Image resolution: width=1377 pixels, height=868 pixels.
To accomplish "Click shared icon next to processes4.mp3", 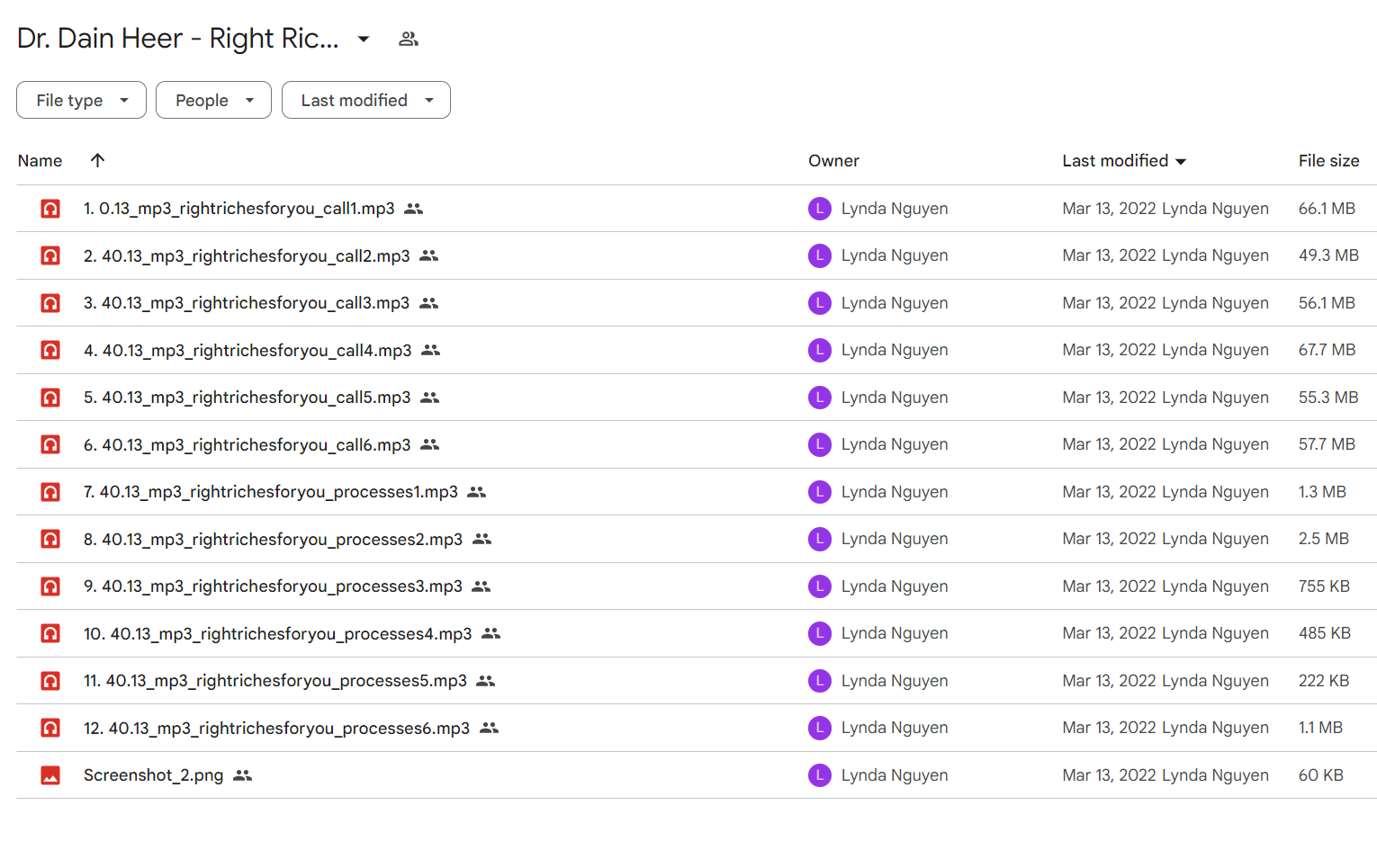I will tap(491, 633).
